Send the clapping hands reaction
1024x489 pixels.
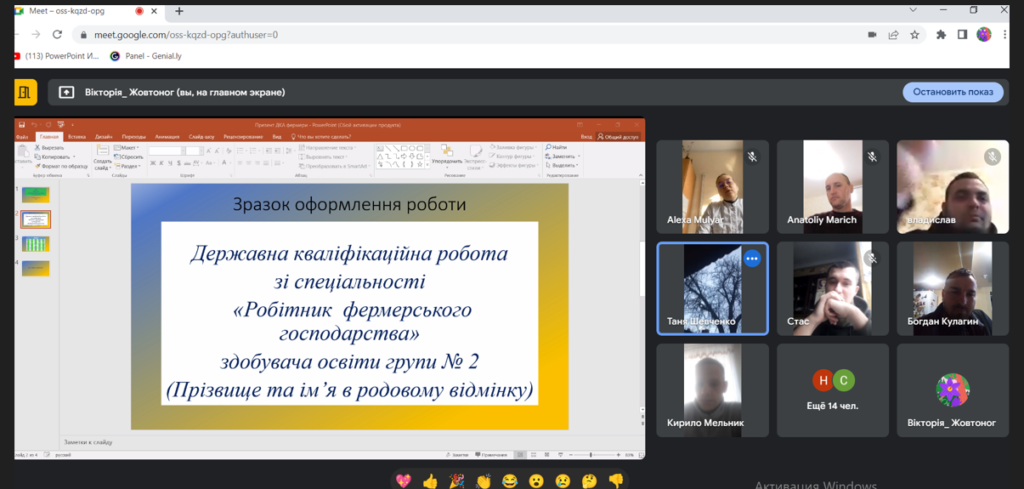tap(483, 481)
